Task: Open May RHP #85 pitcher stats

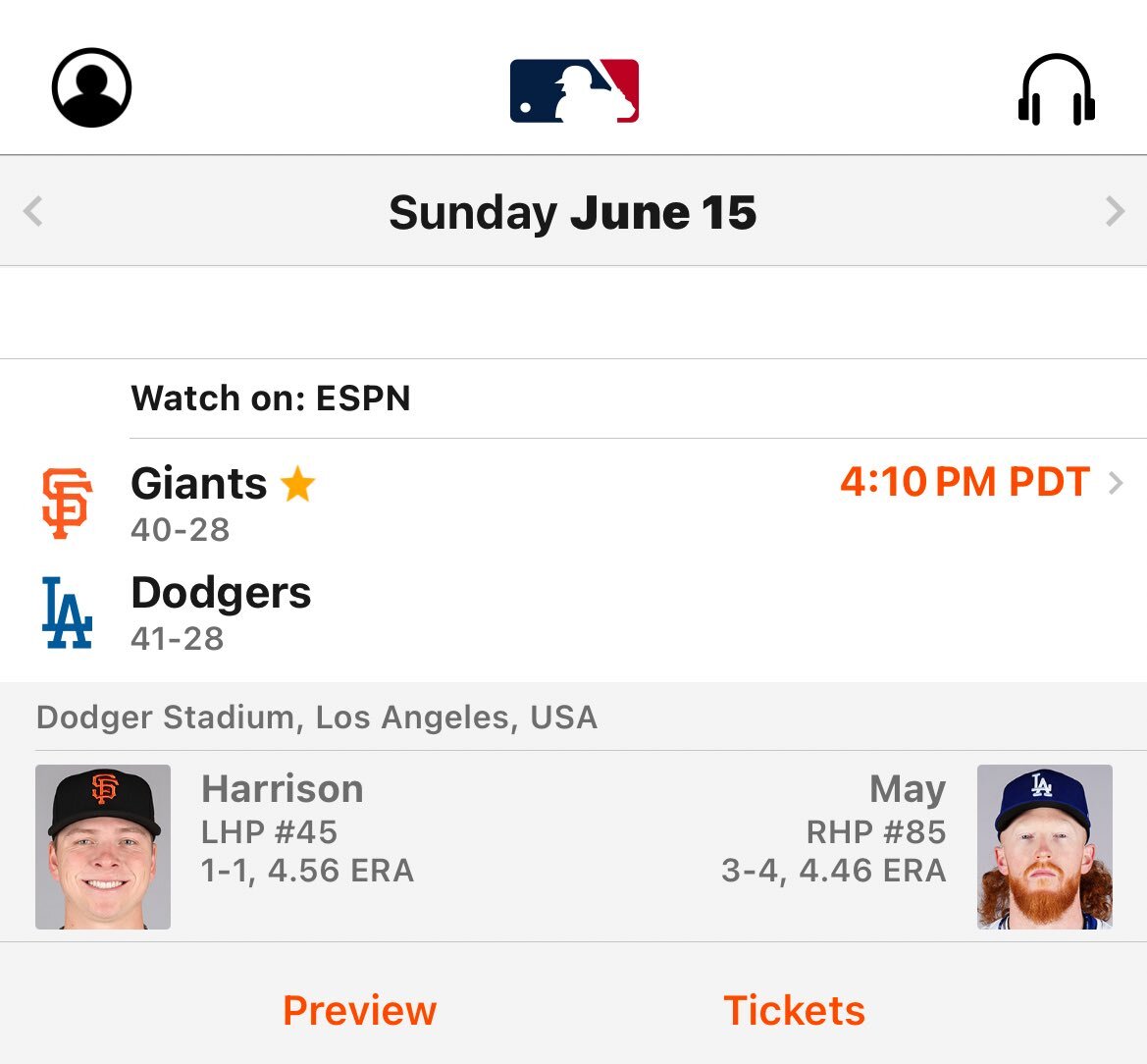Action: tap(834, 829)
